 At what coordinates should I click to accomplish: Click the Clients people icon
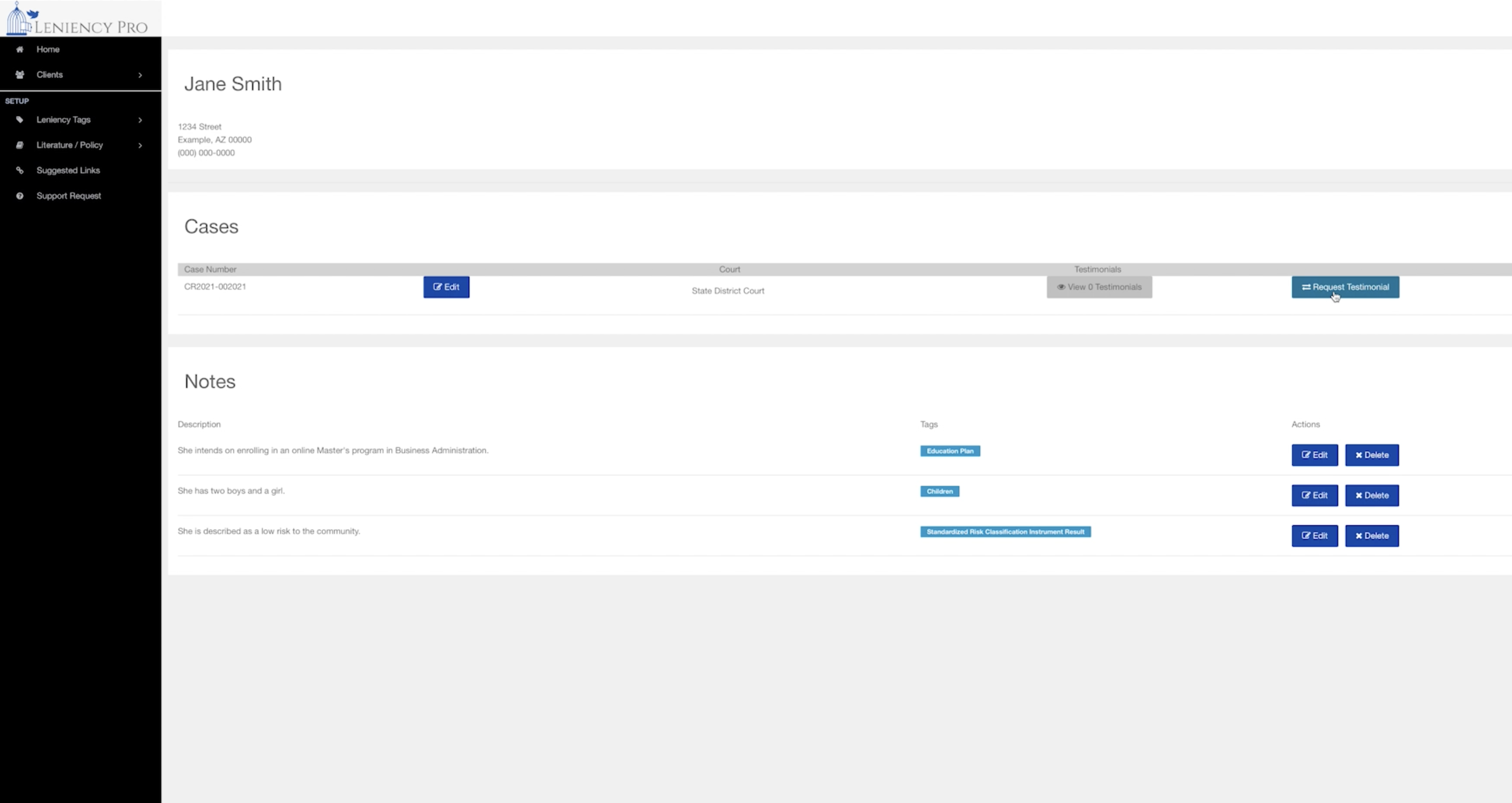(x=20, y=75)
